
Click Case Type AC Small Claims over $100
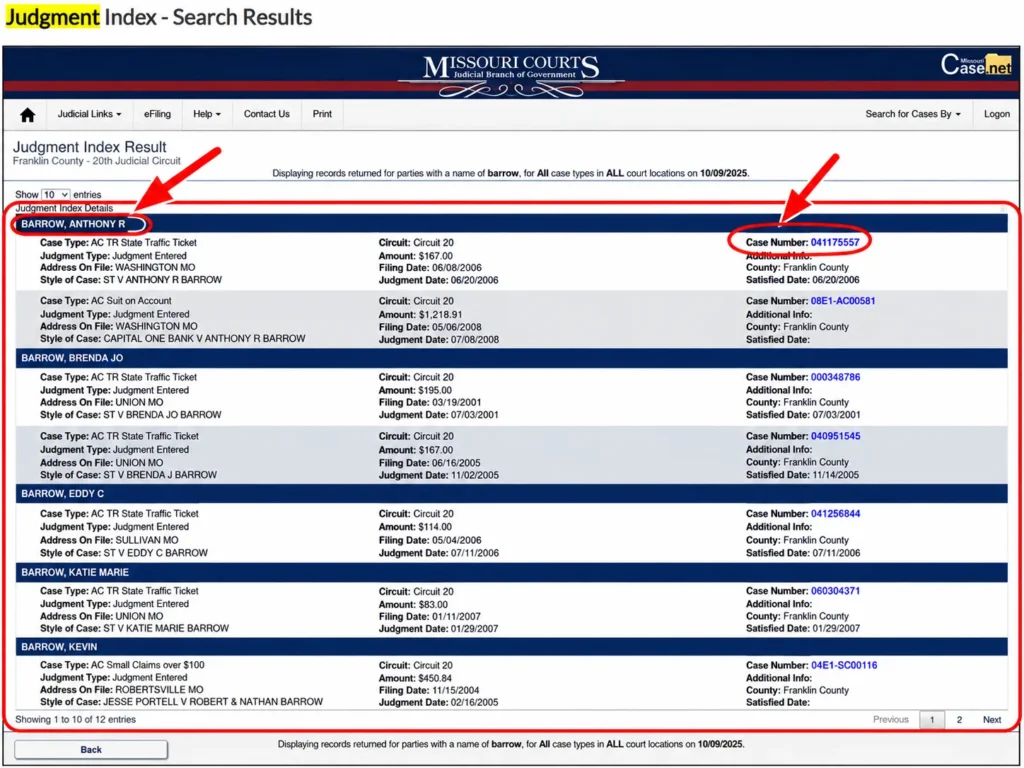122,665
